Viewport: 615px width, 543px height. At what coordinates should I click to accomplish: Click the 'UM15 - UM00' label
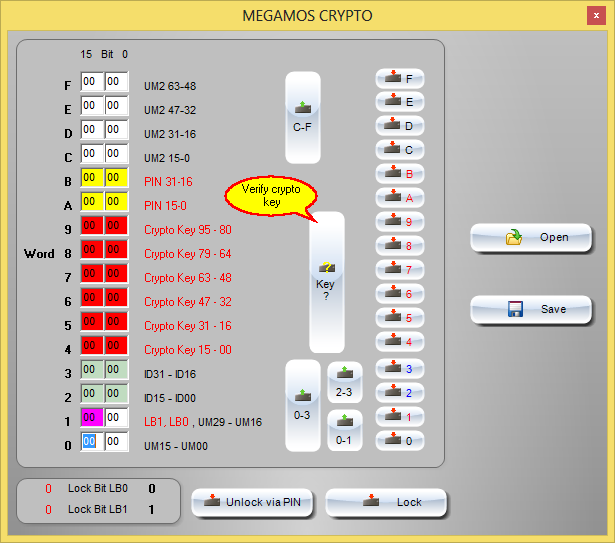[176, 446]
